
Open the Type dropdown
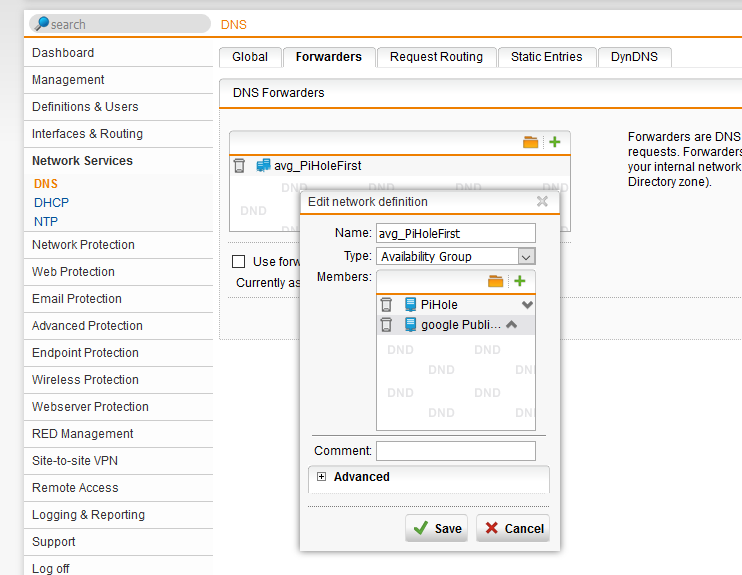tap(526, 256)
